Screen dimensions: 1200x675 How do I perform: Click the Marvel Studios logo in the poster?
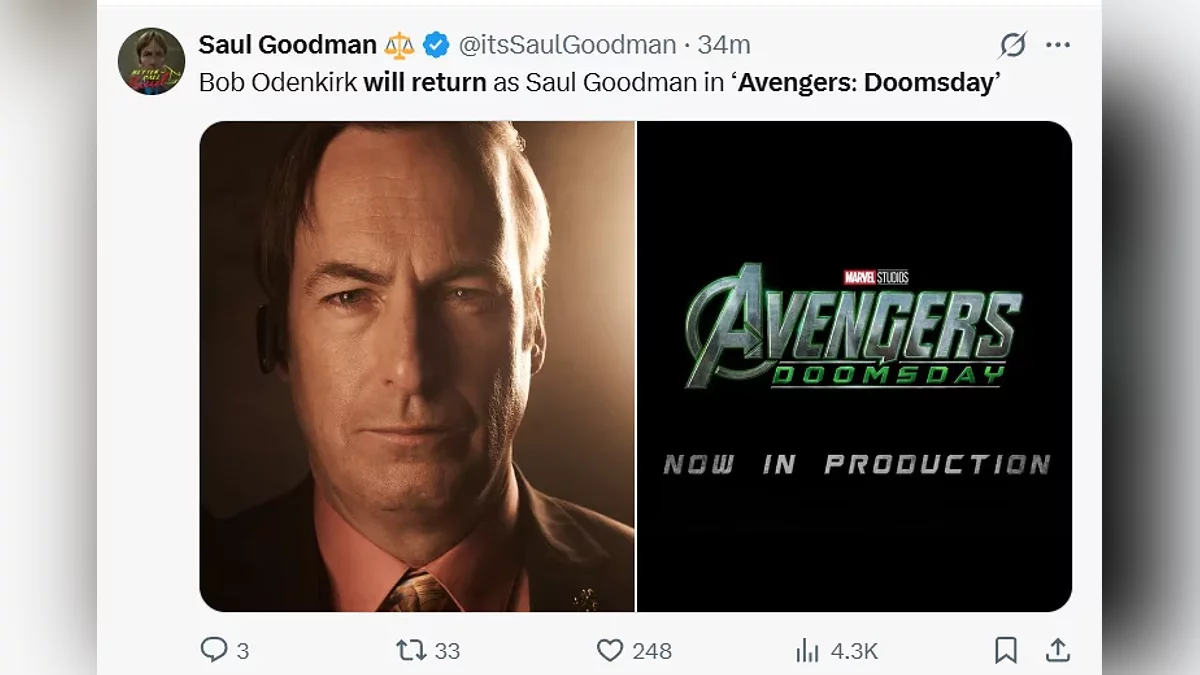click(x=876, y=277)
